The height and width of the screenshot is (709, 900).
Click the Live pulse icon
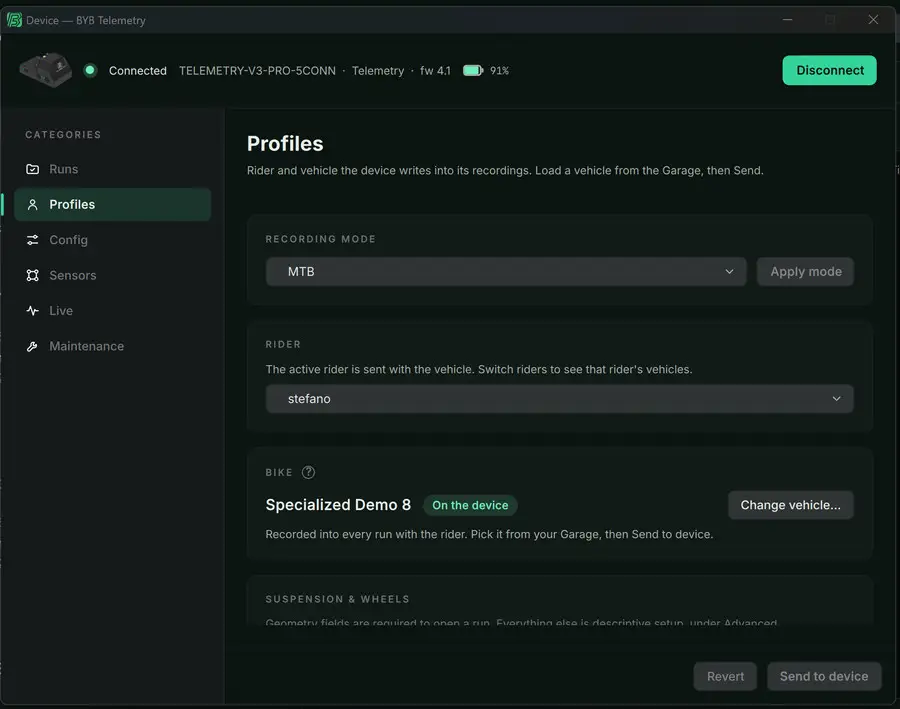click(33, 311)
